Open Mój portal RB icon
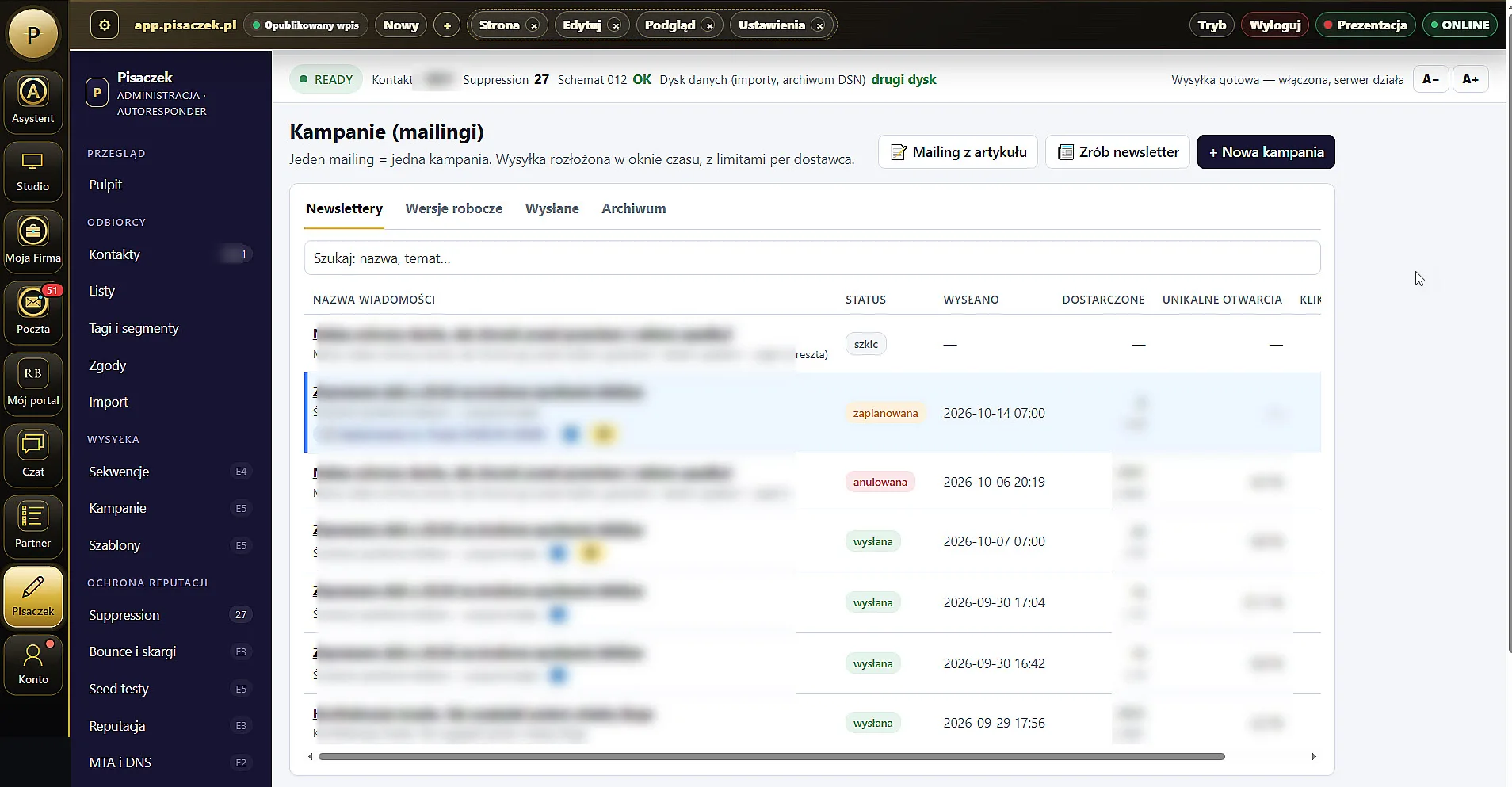The height and width of the screenshot is (787, 1512). [33, 384]
